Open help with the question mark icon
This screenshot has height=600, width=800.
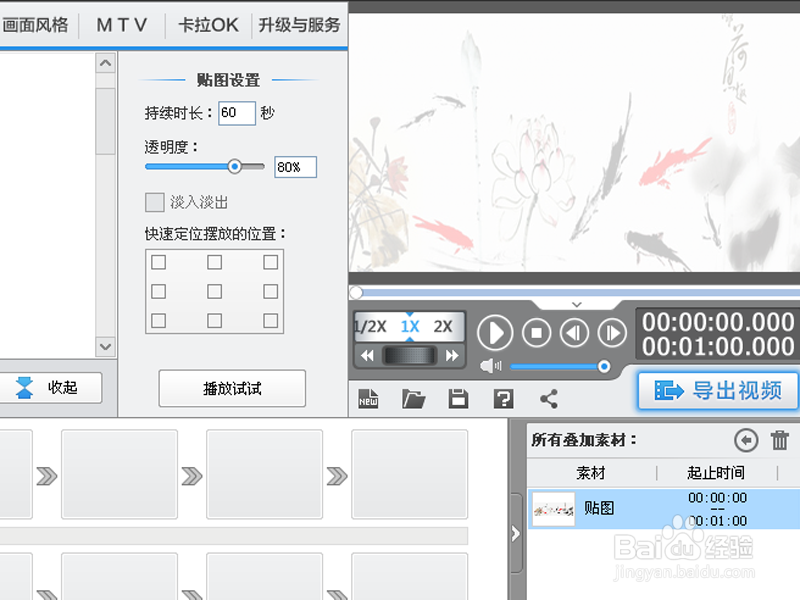pyautogui.click(x=503, y=398)
